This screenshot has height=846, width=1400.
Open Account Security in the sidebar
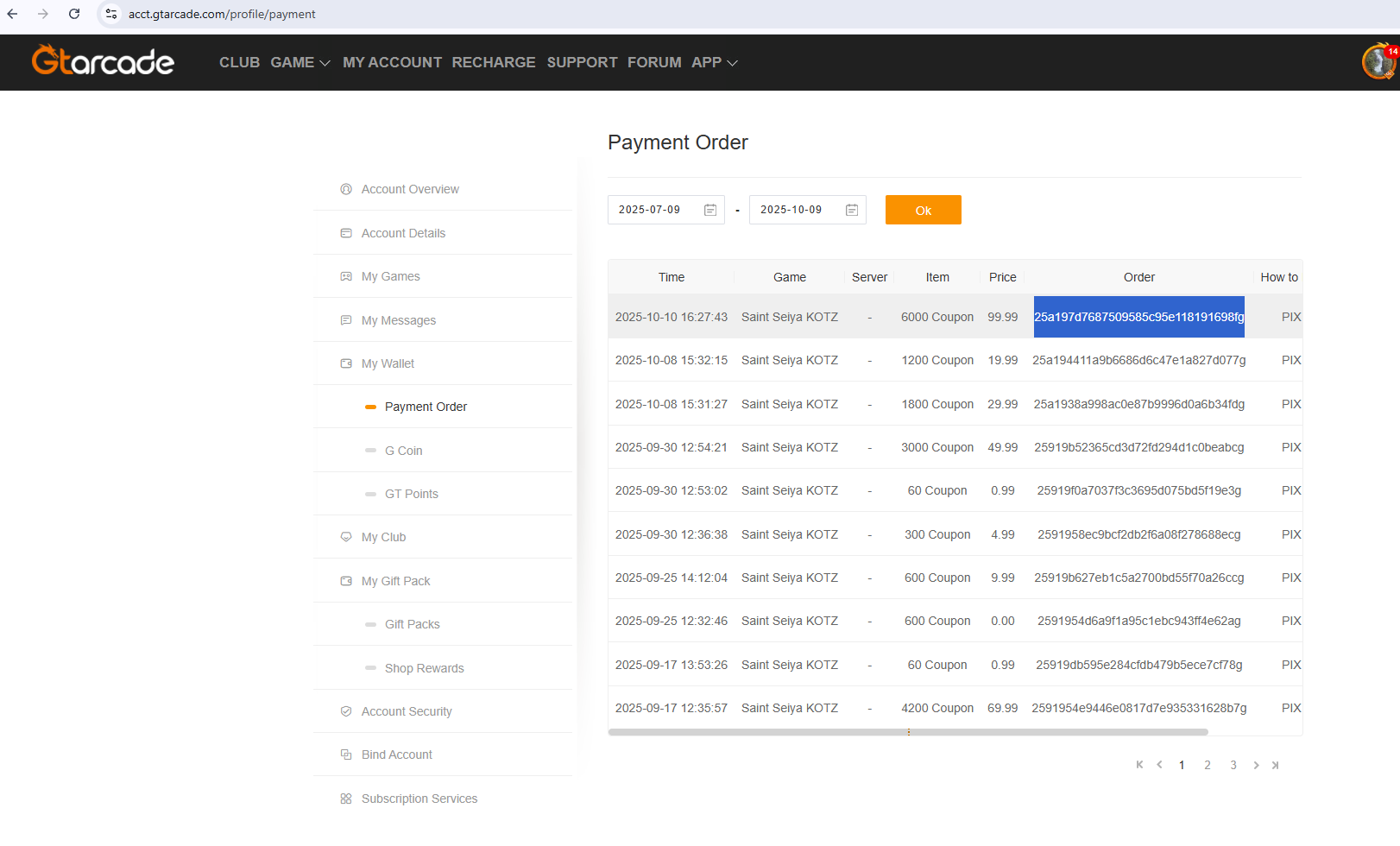tap(407, 711)
